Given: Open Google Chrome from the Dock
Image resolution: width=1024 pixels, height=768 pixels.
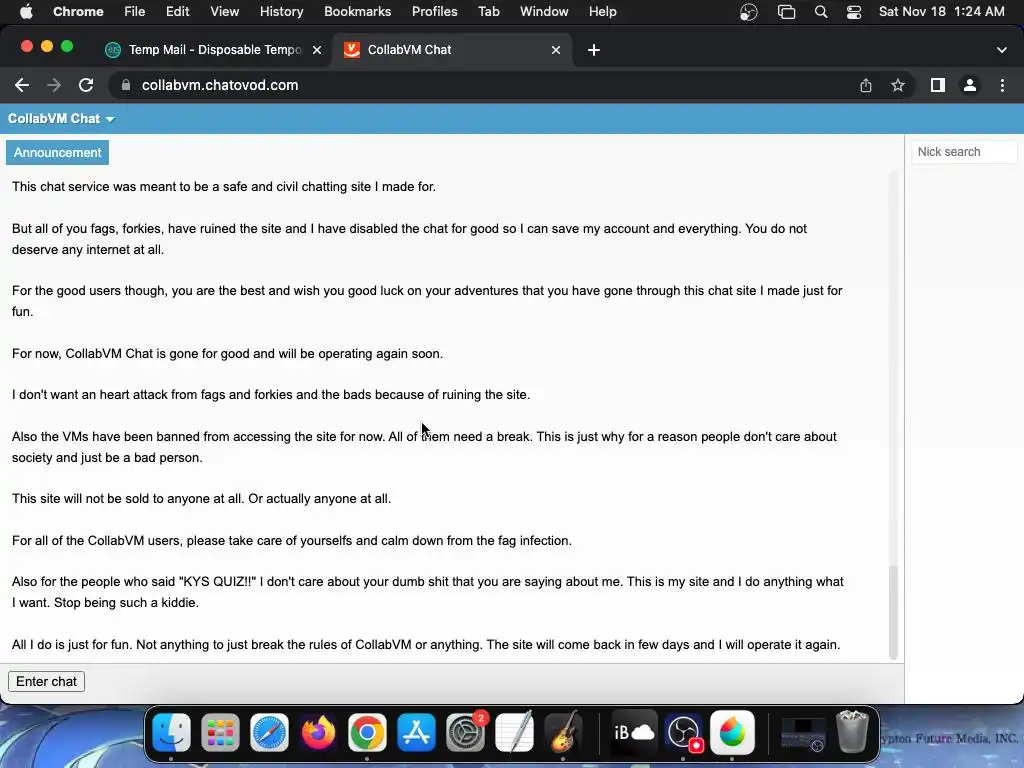Looking at the screenshot, I should [x=367, y=733].
